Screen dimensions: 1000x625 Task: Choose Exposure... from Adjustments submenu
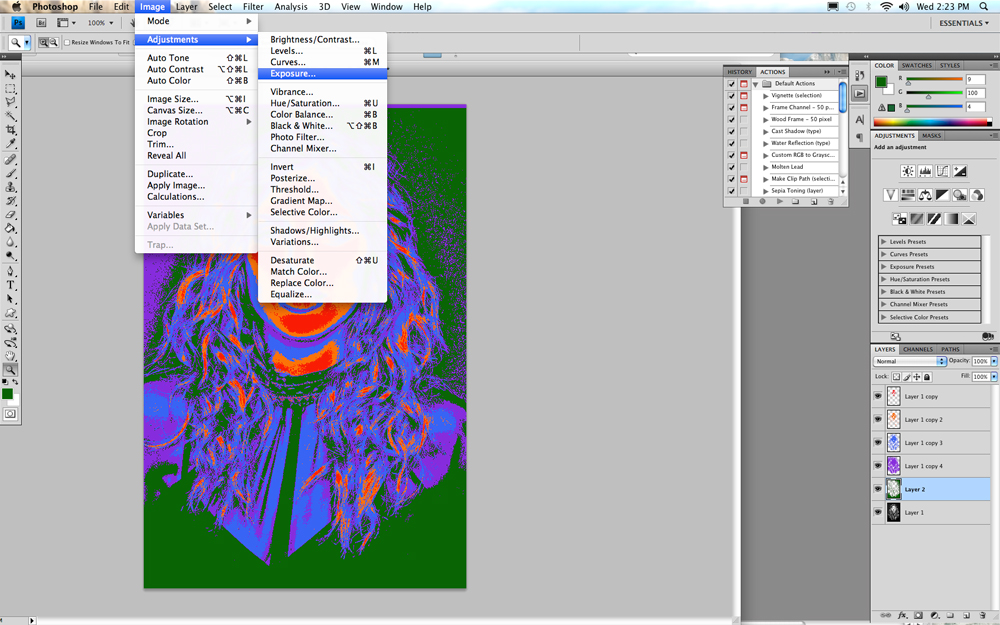coord(322,73)
